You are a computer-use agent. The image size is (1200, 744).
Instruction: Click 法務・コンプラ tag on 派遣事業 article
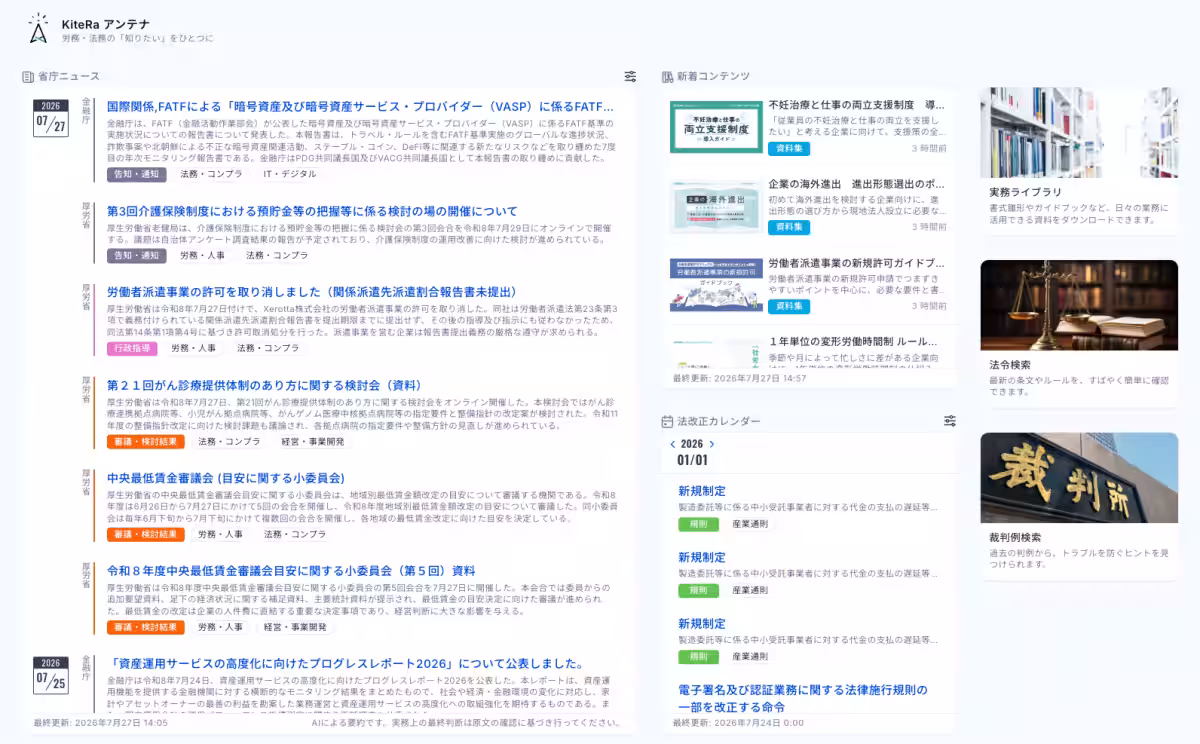(268, 348)
